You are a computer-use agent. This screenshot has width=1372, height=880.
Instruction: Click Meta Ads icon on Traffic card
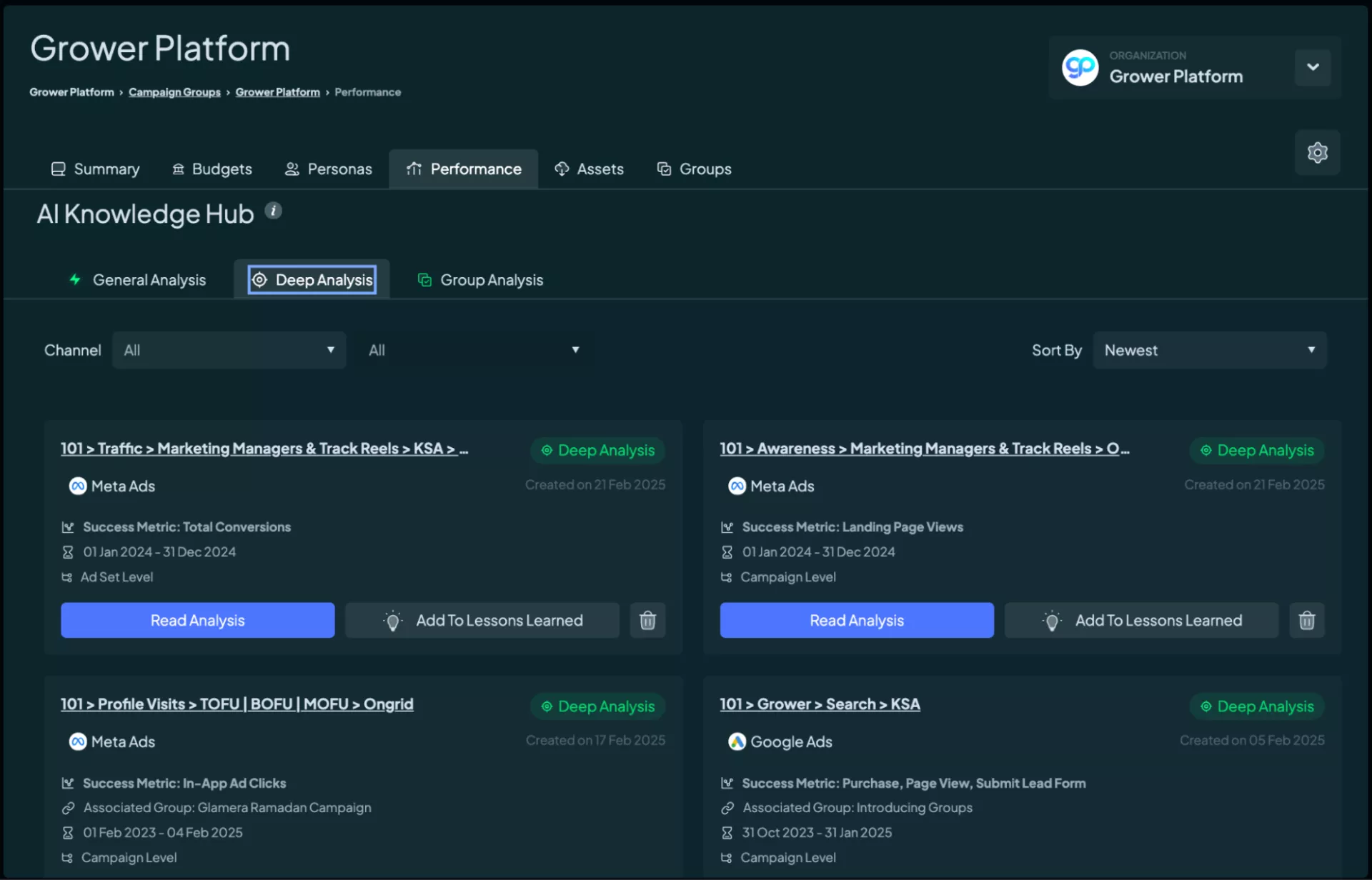(x=78, y=486)
